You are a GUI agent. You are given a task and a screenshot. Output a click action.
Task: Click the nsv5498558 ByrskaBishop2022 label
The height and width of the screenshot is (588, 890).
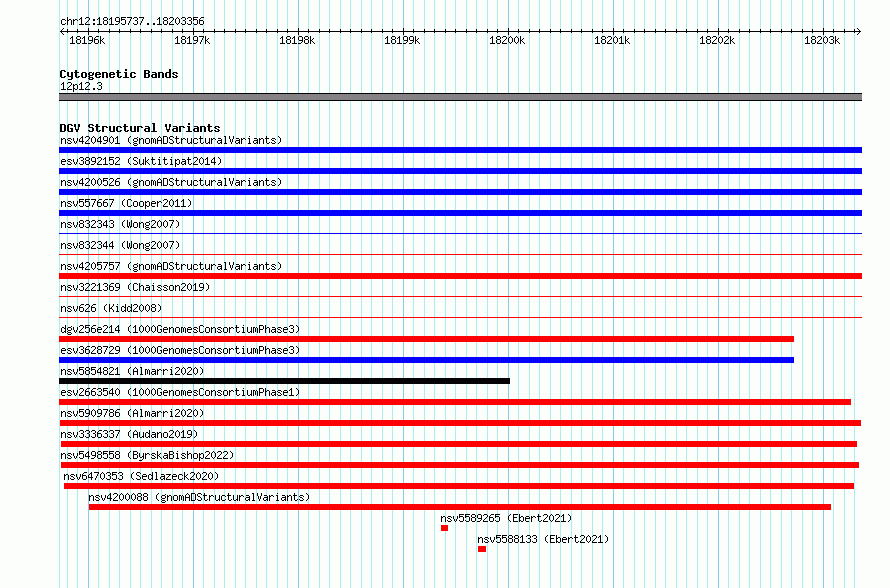pyautogui.click(x=147, y=455)
